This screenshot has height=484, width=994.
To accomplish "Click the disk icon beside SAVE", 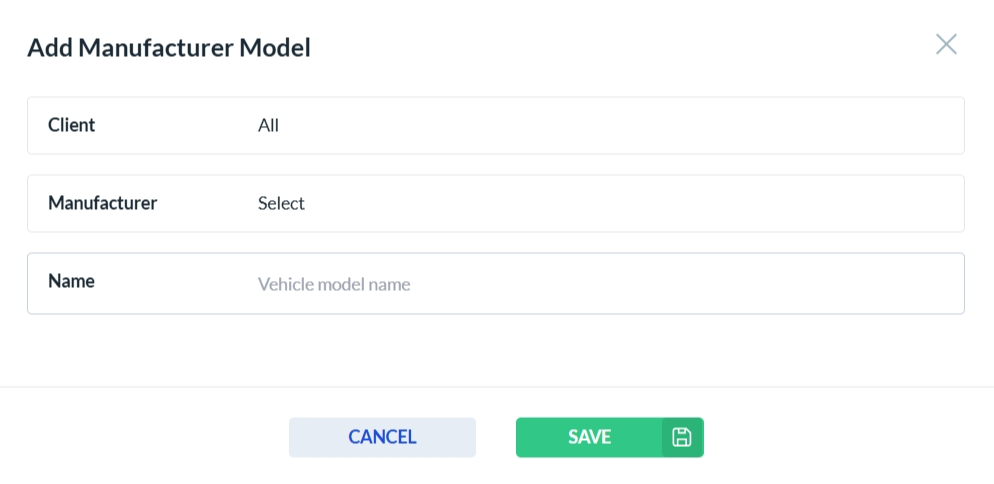I will 682,437.
